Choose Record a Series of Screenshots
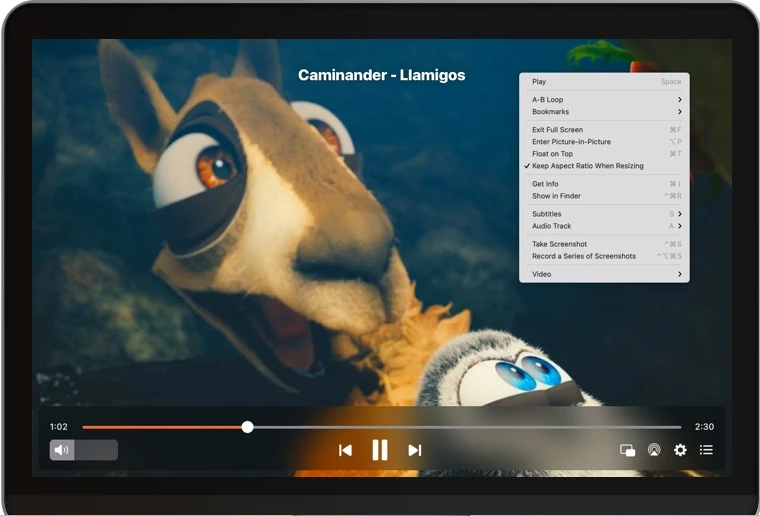This screenshot has height=516, width=760. [604, 256]
